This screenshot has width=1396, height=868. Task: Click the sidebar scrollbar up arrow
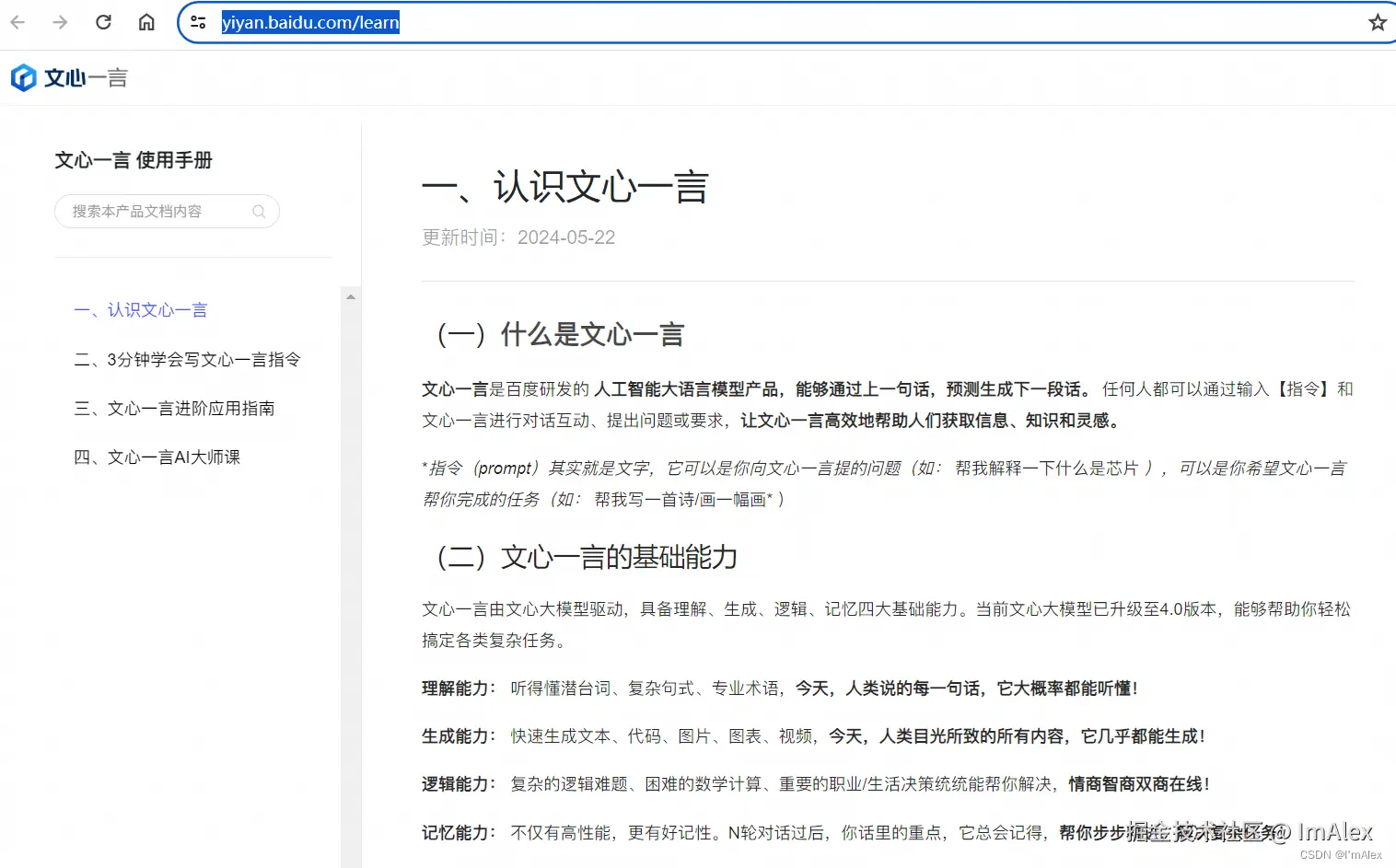351,297
